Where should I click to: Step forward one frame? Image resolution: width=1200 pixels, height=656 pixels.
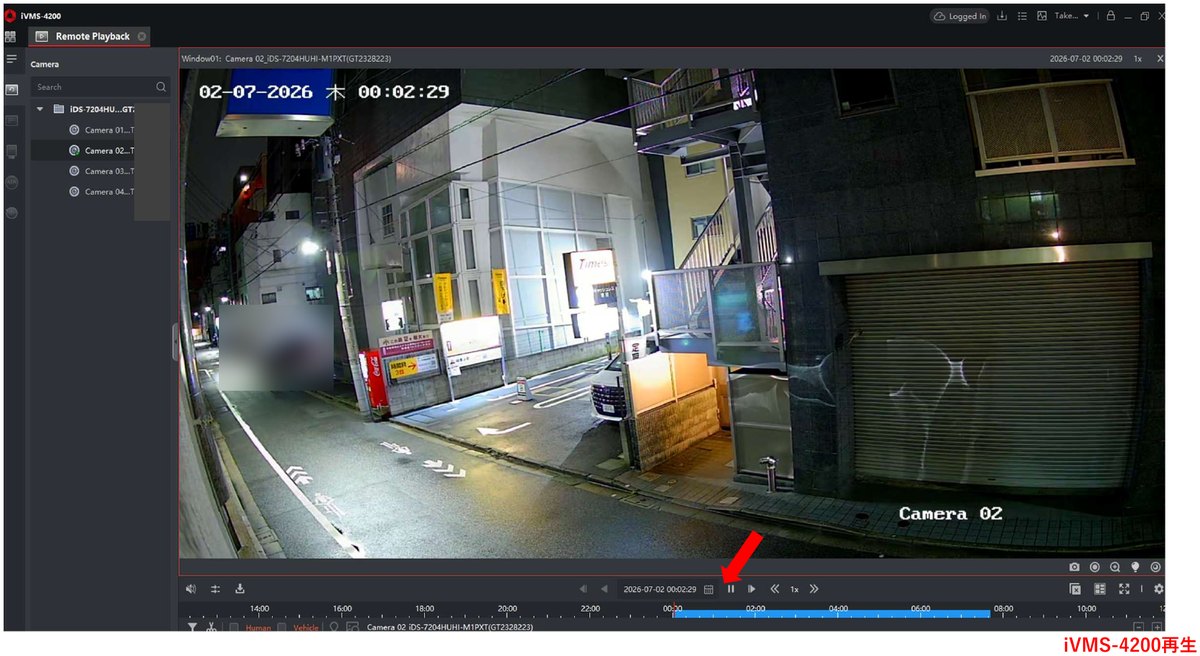tap(751, 589)
